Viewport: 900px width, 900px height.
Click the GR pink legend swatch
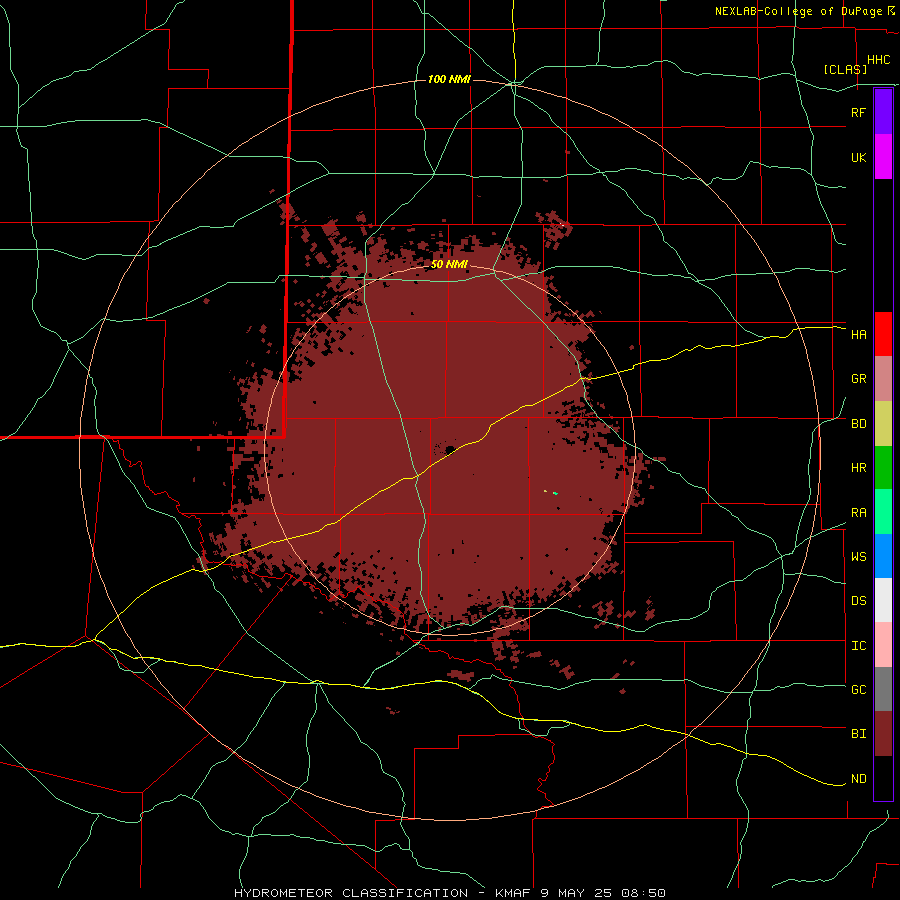click(x=883, y=379)
